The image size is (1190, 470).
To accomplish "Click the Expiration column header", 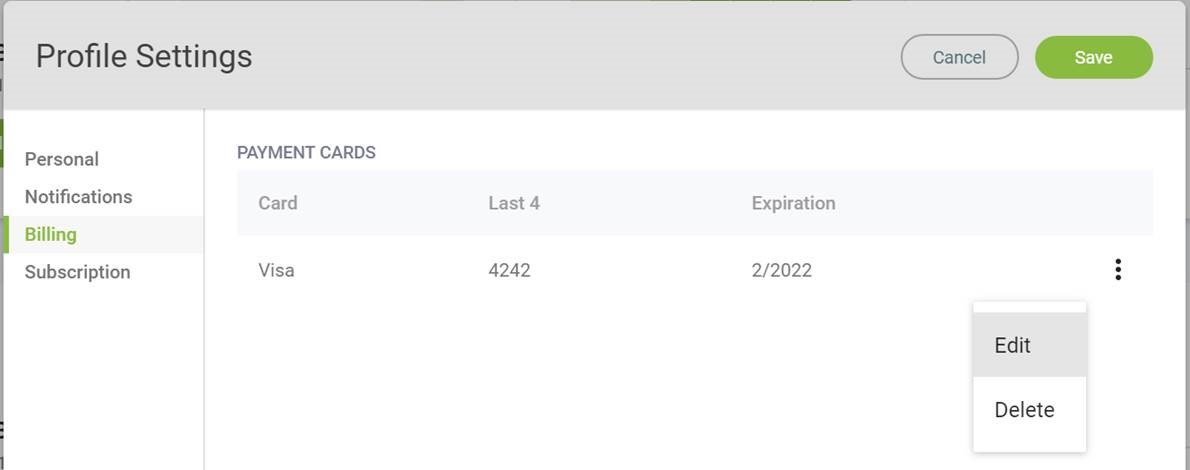I will click(x=793, y=203).
